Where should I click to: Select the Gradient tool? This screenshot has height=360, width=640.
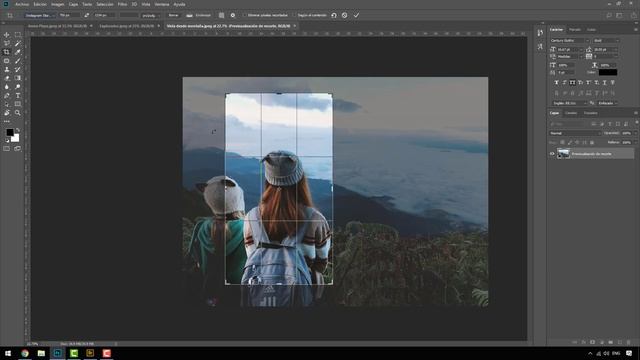pyautogui.click(x=18, y=78)
